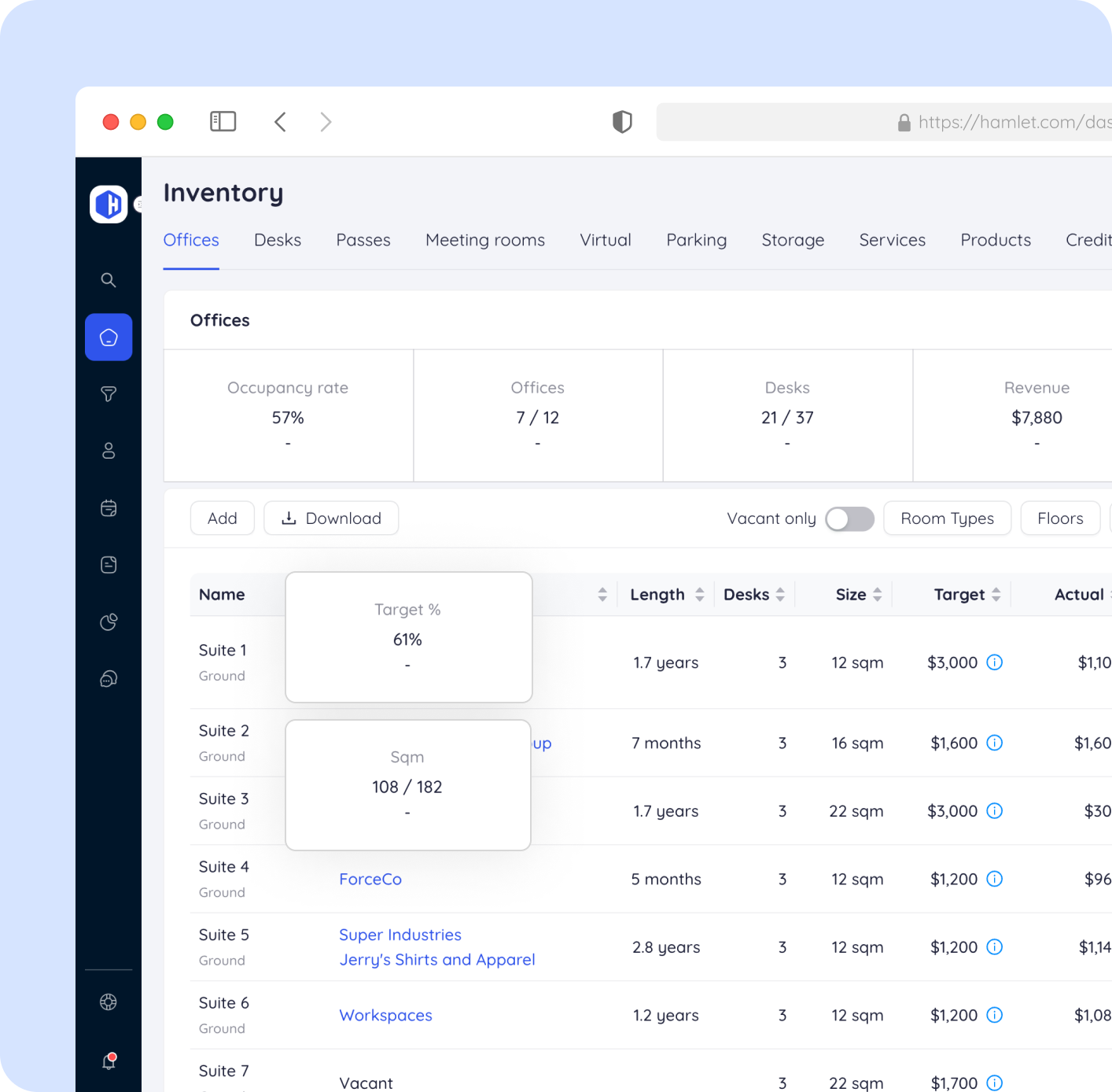Open the ForceCo tenant link
Image resolution: width=1112 pixels, height=1092 pixels.
click(x=370, y=879)
